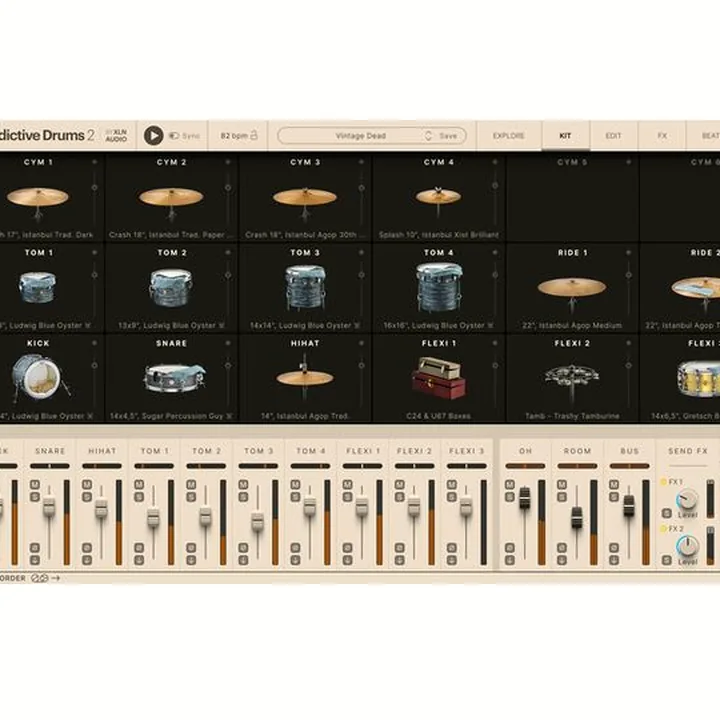The width and height of the screenshot is (720, 720).
Task: Mute the BUS channel
Action: [614, 484]
